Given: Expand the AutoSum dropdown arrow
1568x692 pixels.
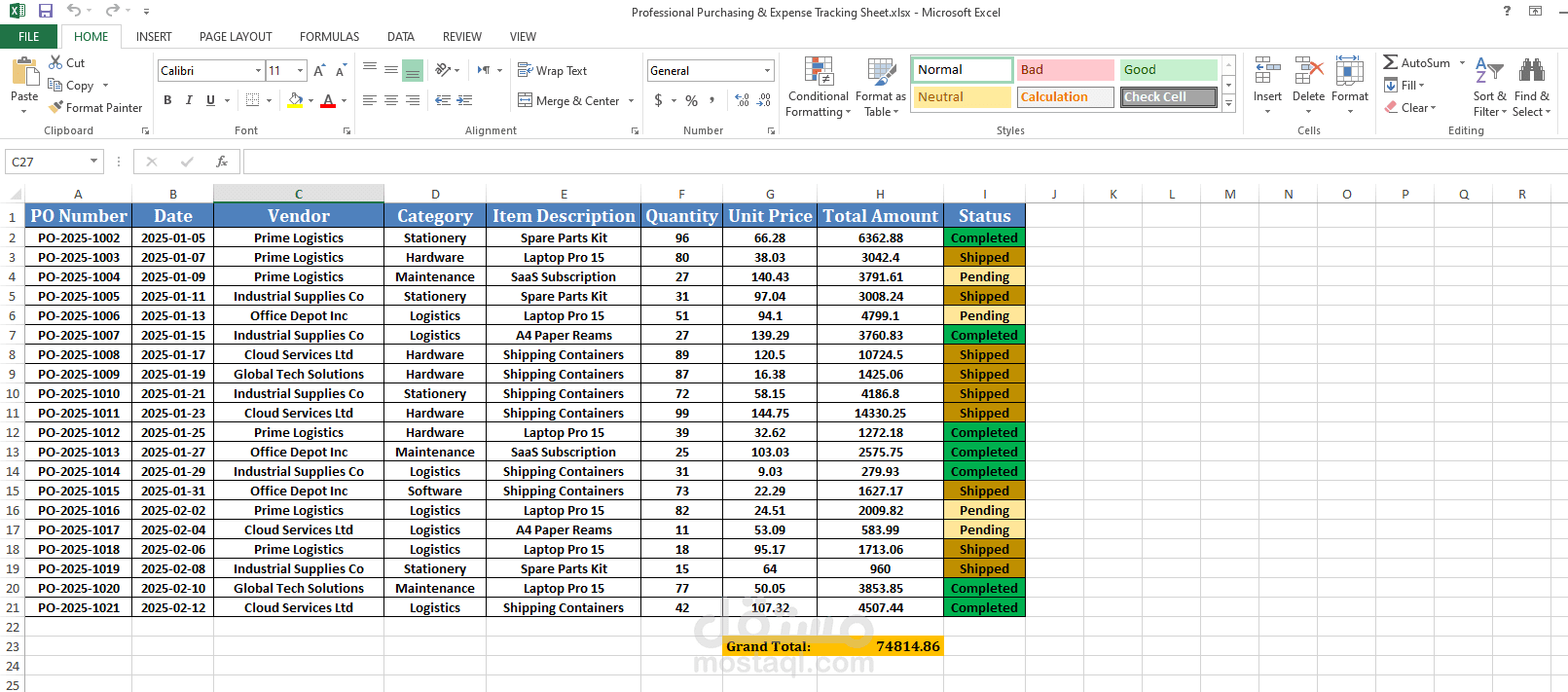Looking at the screenshot, I should point(1462,62).
